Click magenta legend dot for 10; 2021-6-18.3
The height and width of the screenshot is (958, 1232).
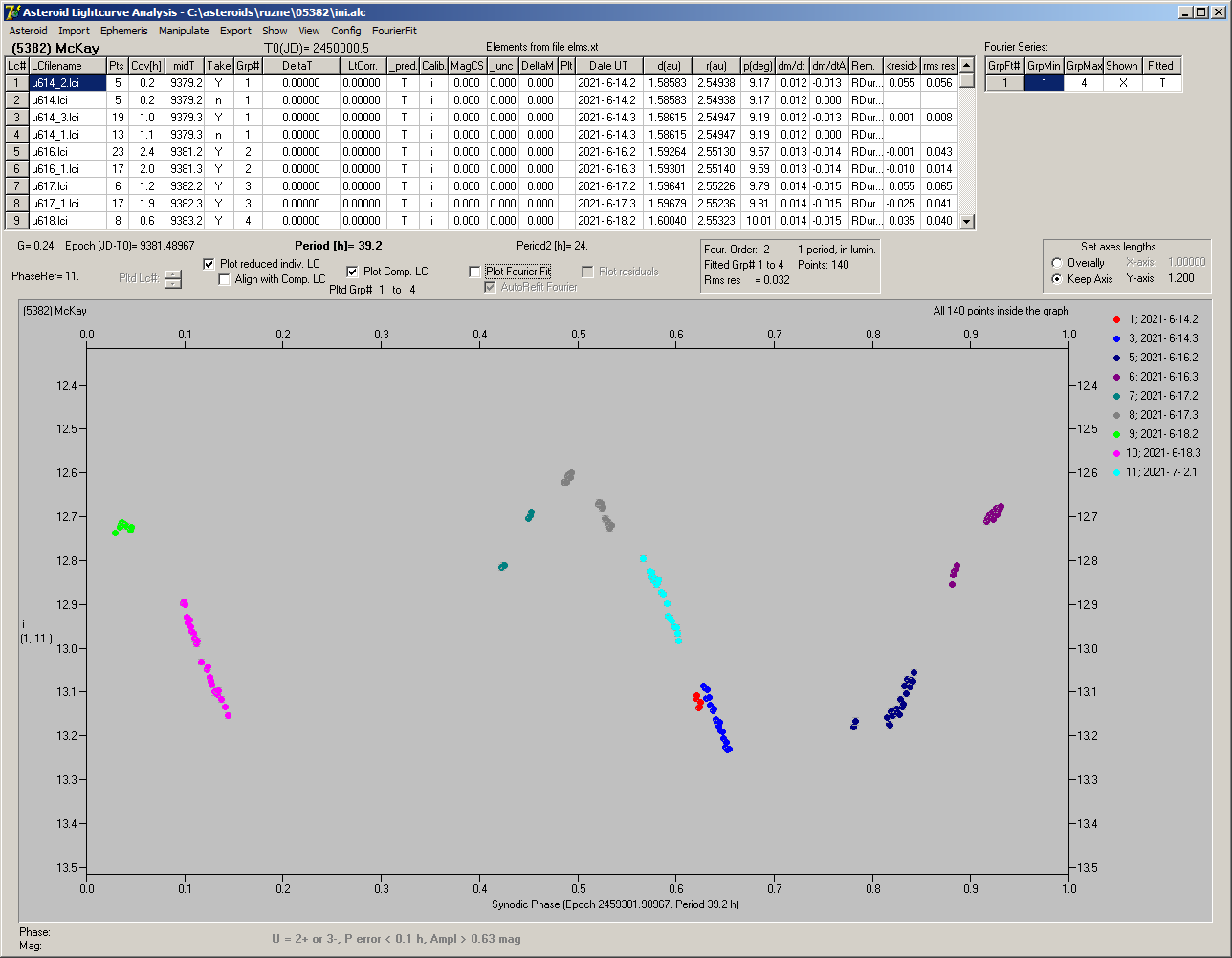click(x=1118, y=453)
